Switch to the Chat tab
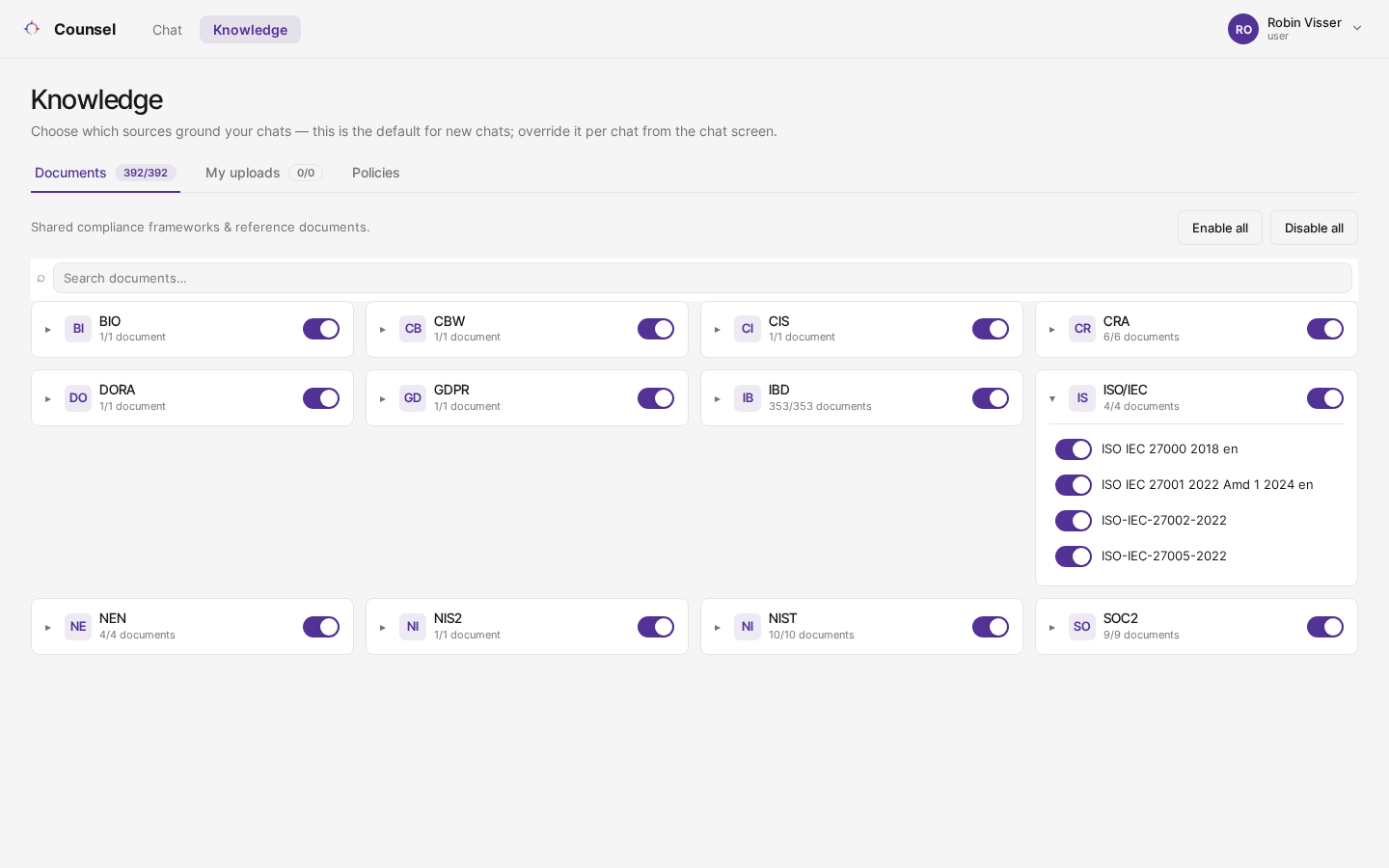 [167, 30]
